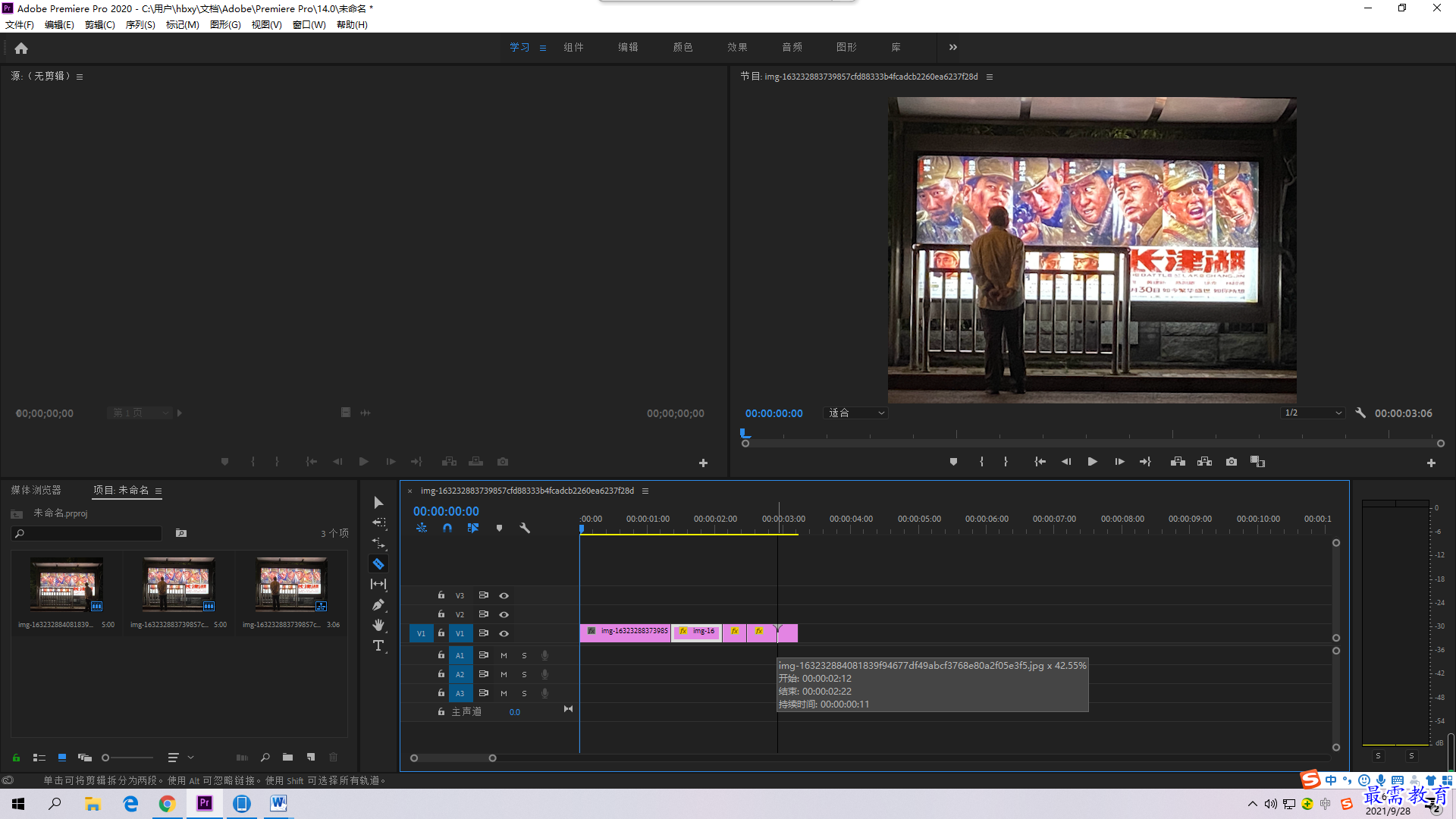Select the Slip tool

coord(378,584)
